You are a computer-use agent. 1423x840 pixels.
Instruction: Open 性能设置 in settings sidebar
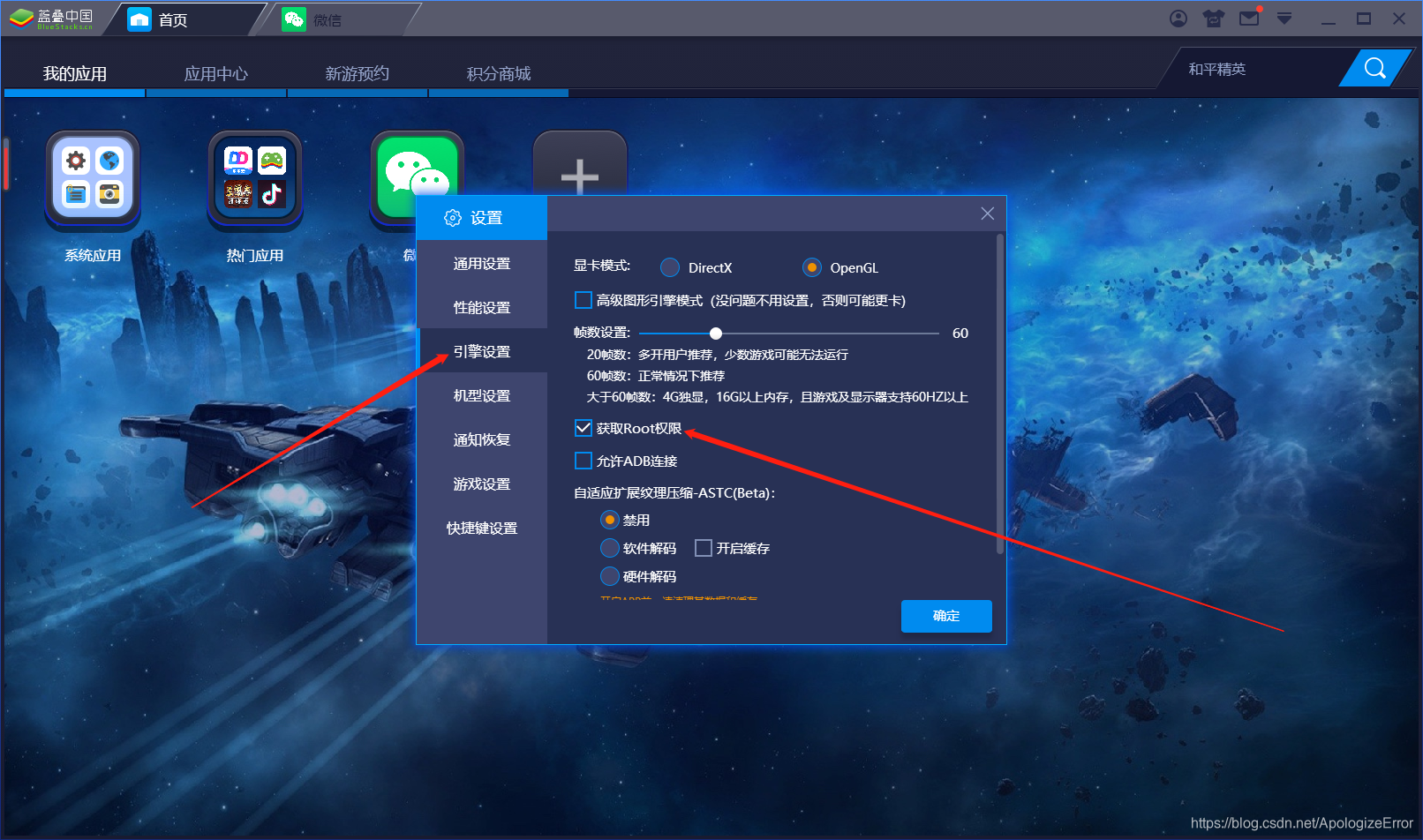coord(482,308)
